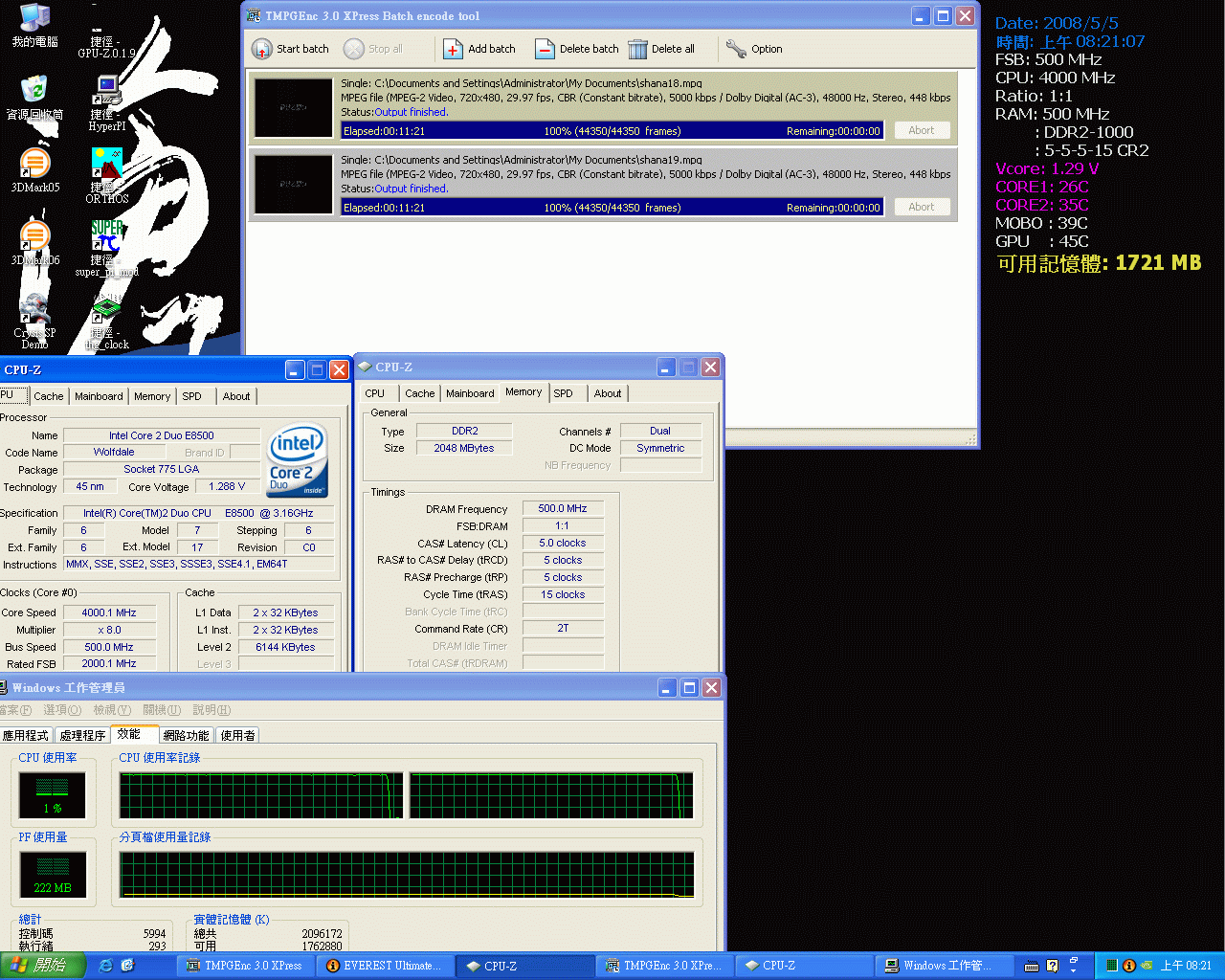Open Task Manager applications tab 應用程式

(x=26, y=735)
